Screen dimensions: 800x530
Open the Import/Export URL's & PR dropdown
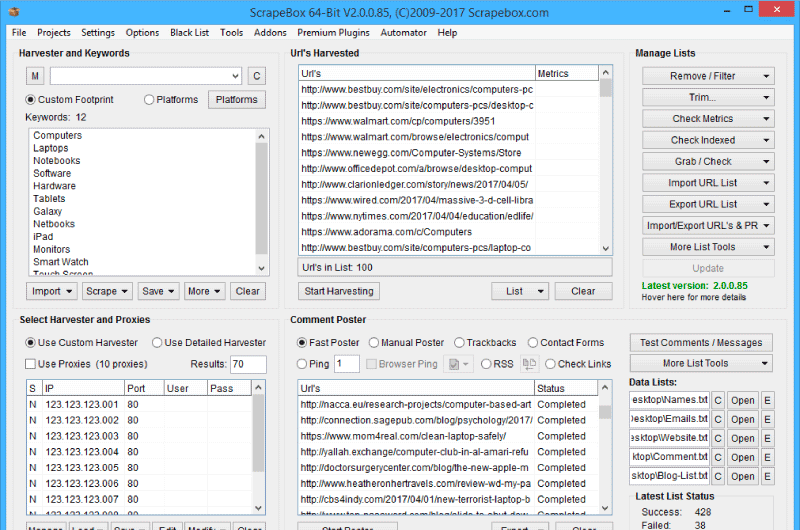tap(708, 226)
